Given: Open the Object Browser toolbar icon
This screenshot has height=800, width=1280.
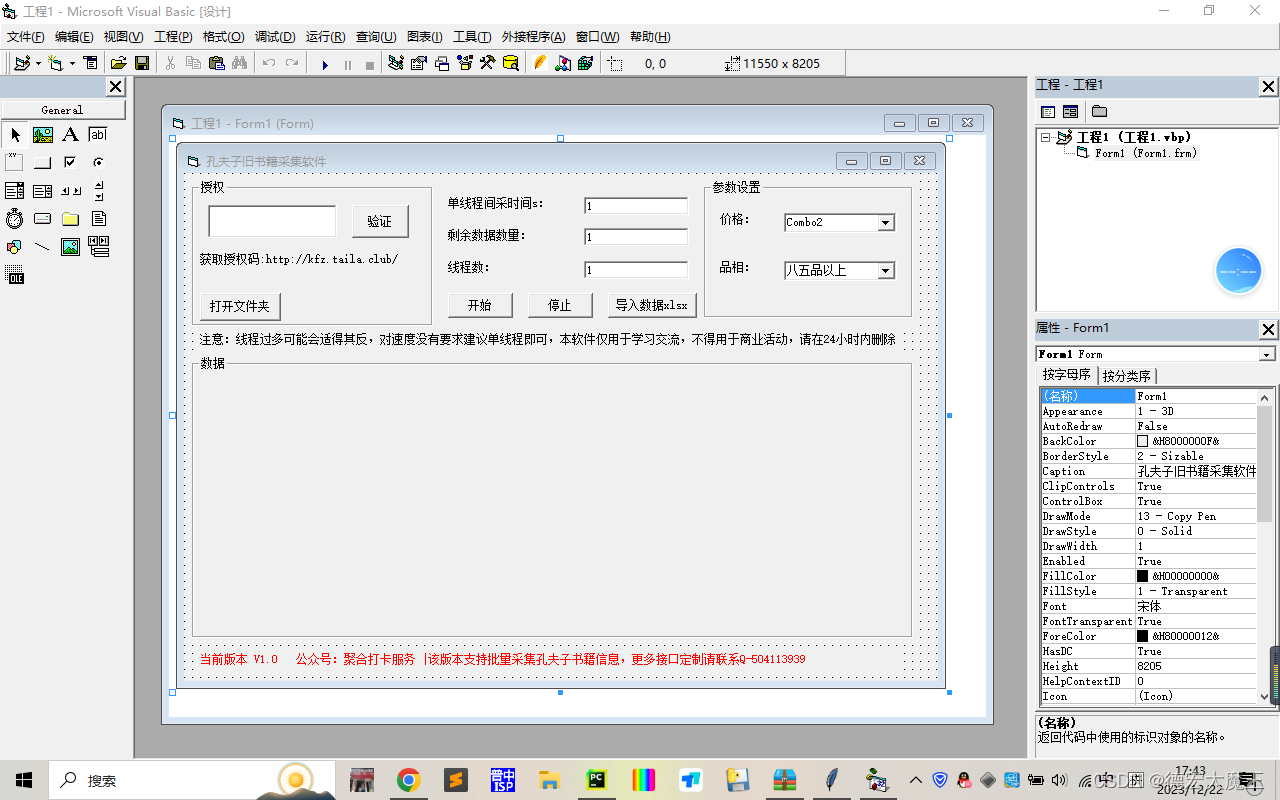Looking at the screenshot, I should coord(465,63).
